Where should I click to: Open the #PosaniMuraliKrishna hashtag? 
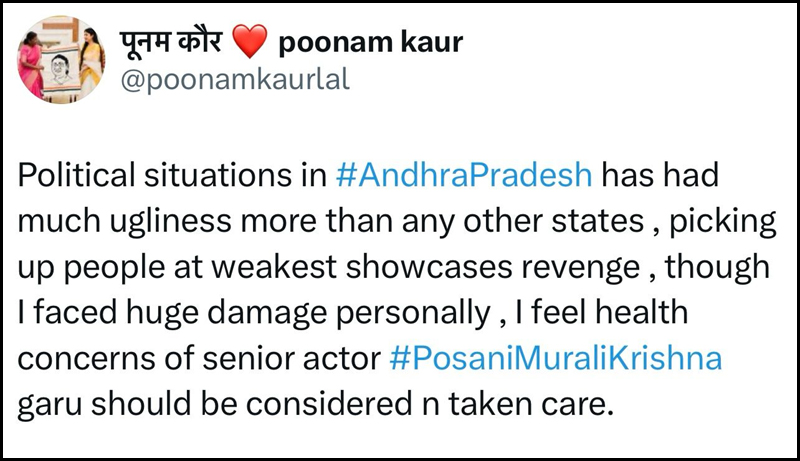tap(556, 358)
